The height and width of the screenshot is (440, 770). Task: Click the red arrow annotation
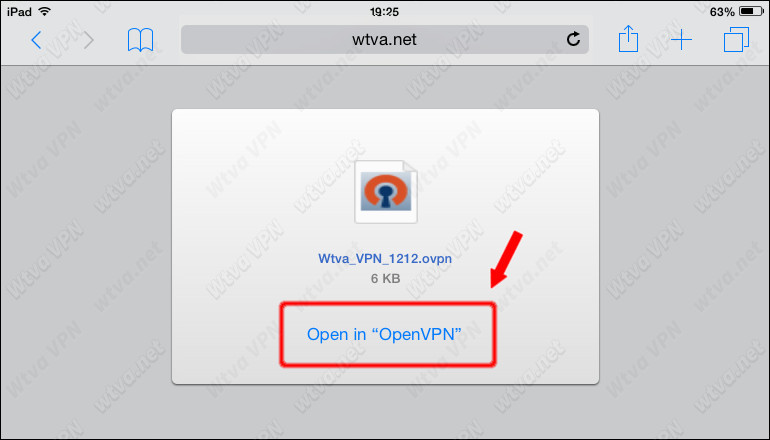(x=506, y=259)
